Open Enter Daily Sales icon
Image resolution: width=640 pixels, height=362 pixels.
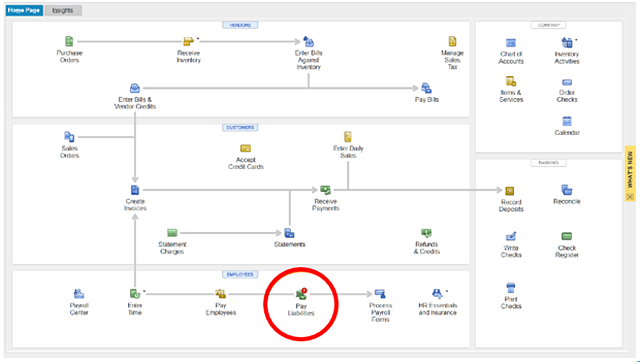point(348,137)
